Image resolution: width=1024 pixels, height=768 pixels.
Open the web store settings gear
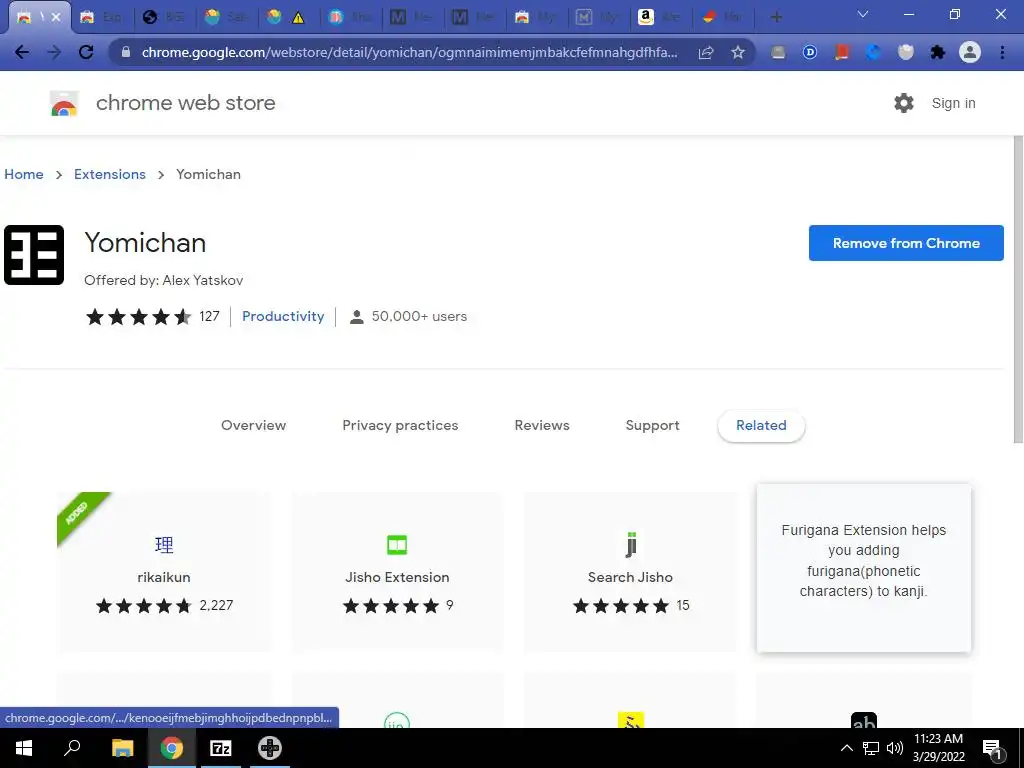(x=904, y=103)
